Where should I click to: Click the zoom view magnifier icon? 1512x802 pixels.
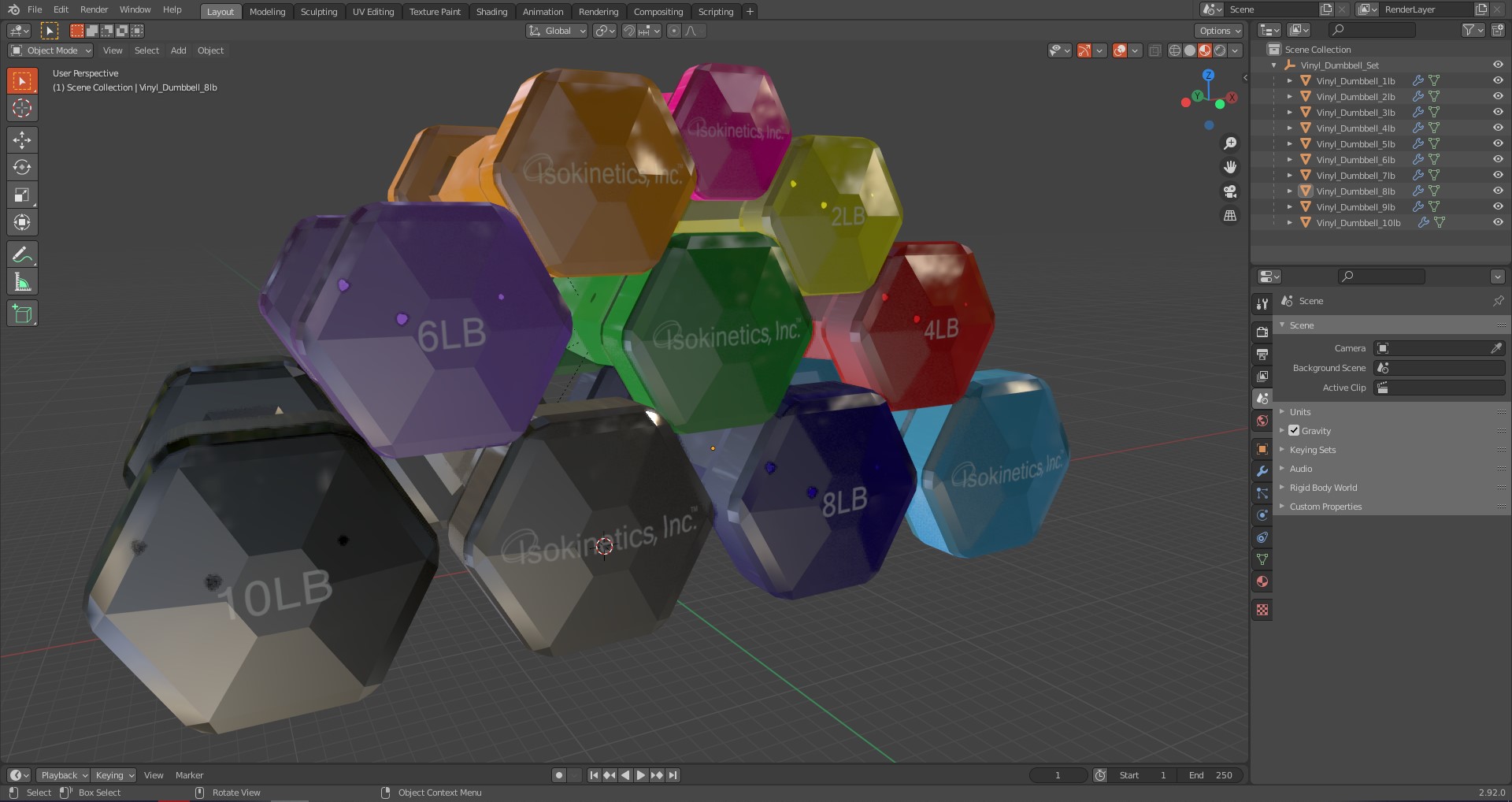(x=1229, y=143)
